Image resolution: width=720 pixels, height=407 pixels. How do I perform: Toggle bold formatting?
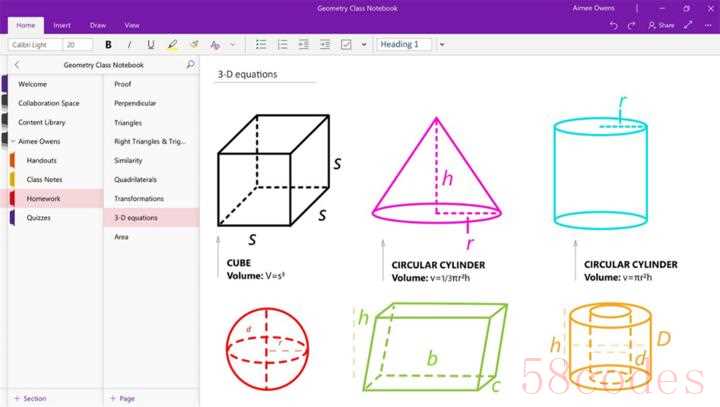tap(108, 45)
